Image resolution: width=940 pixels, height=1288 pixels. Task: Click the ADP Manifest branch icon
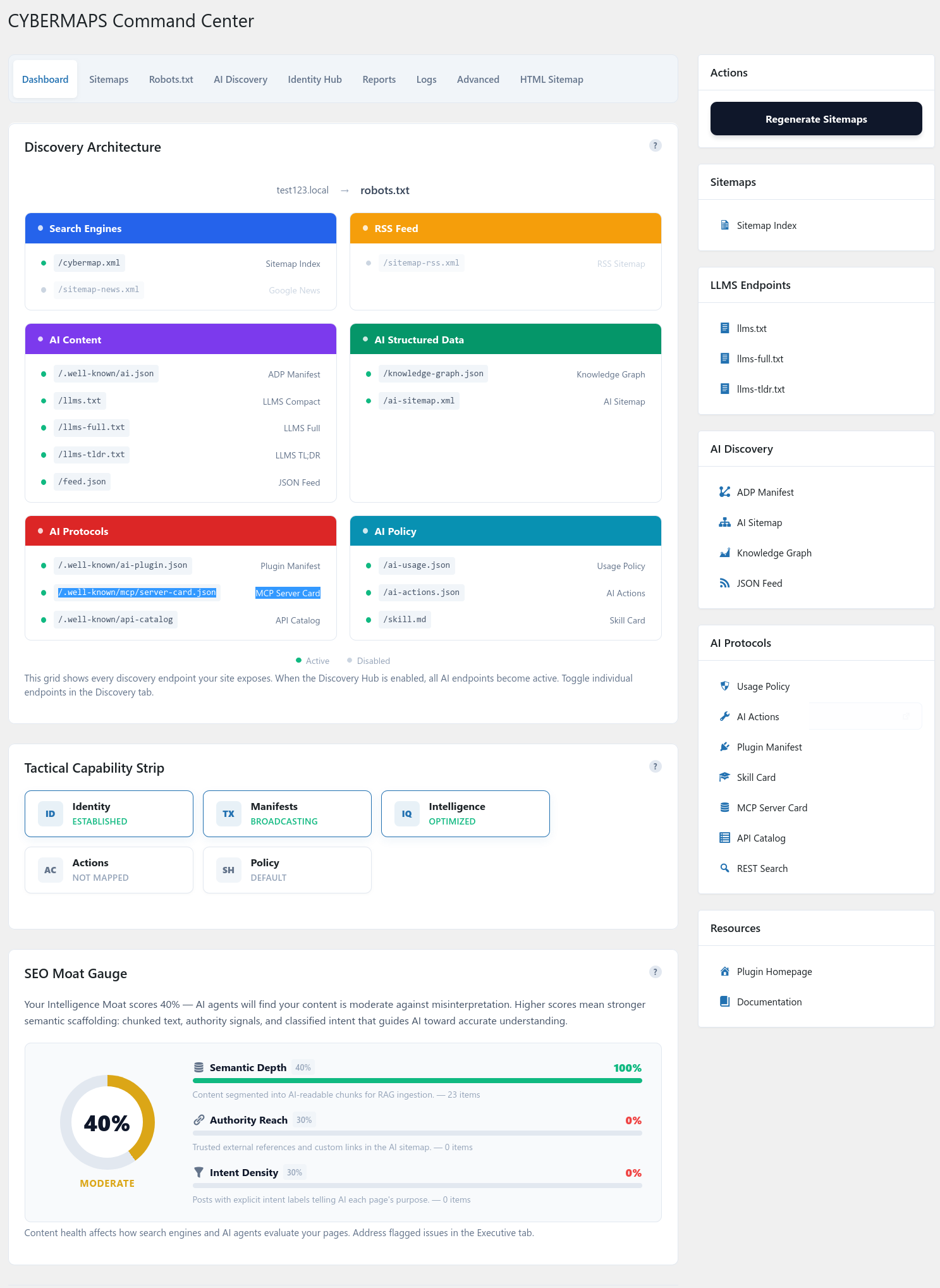coord(724,492)
